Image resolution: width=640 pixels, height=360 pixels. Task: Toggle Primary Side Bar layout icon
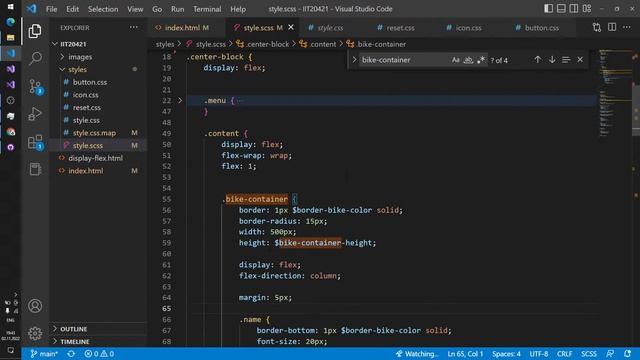point(548,9)
